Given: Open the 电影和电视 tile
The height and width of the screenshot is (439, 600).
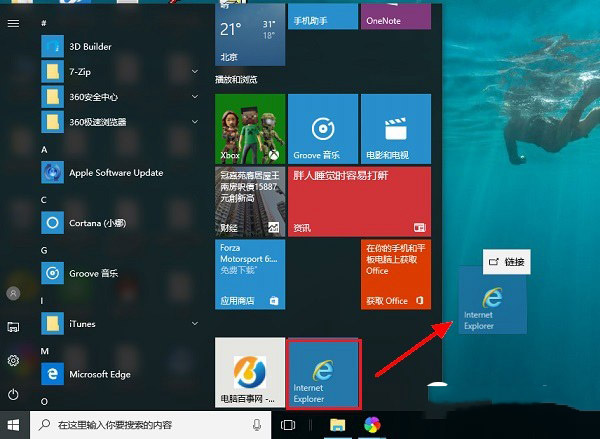Looking at the screenshot, I should tap(396, 128).
